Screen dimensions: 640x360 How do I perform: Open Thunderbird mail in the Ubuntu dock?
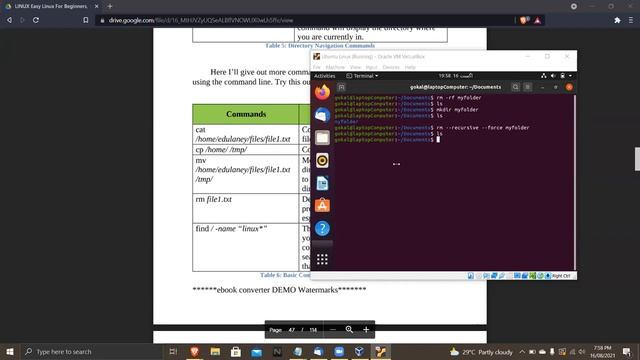(322, 115)
